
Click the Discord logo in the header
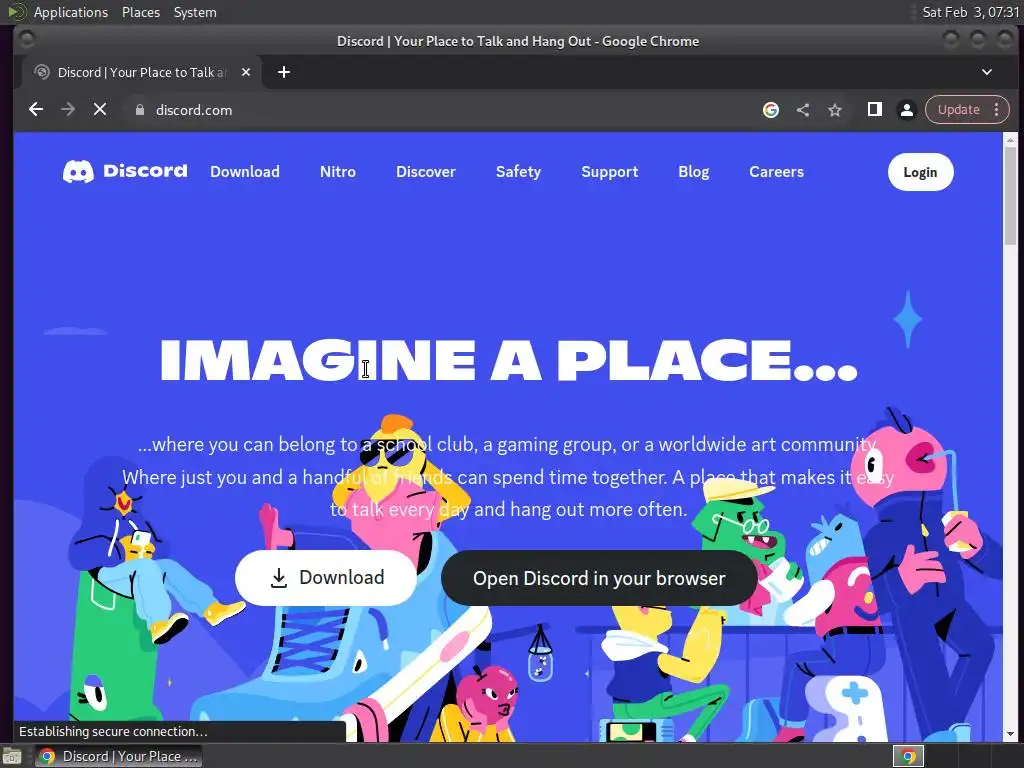click(x=125, y=171)
